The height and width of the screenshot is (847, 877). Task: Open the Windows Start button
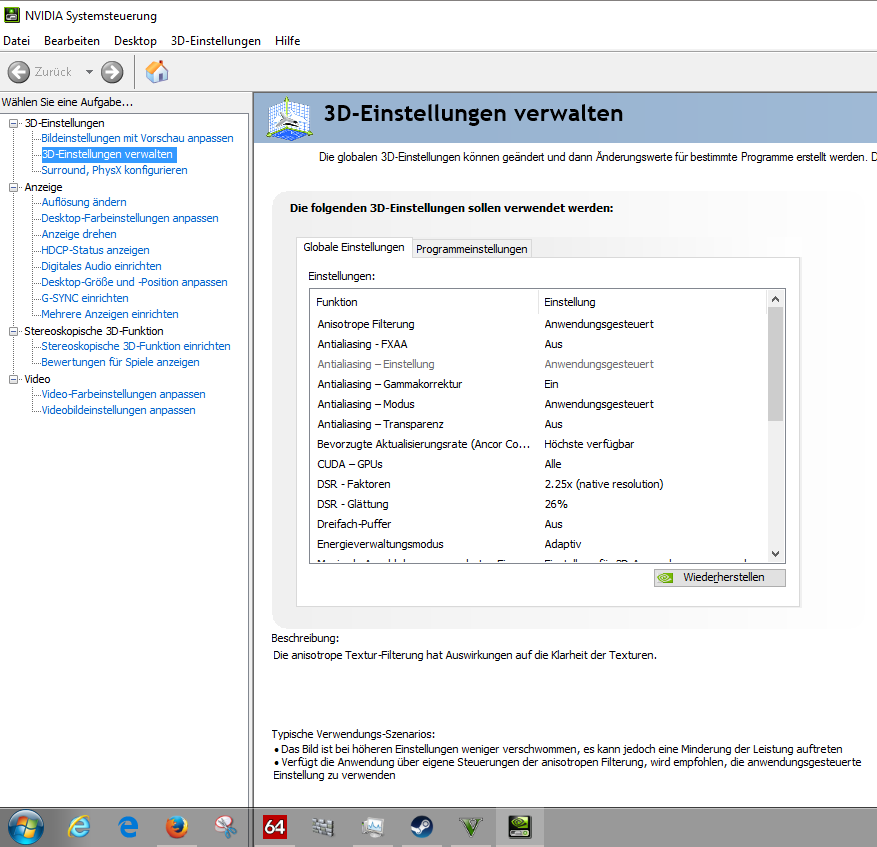26,827
